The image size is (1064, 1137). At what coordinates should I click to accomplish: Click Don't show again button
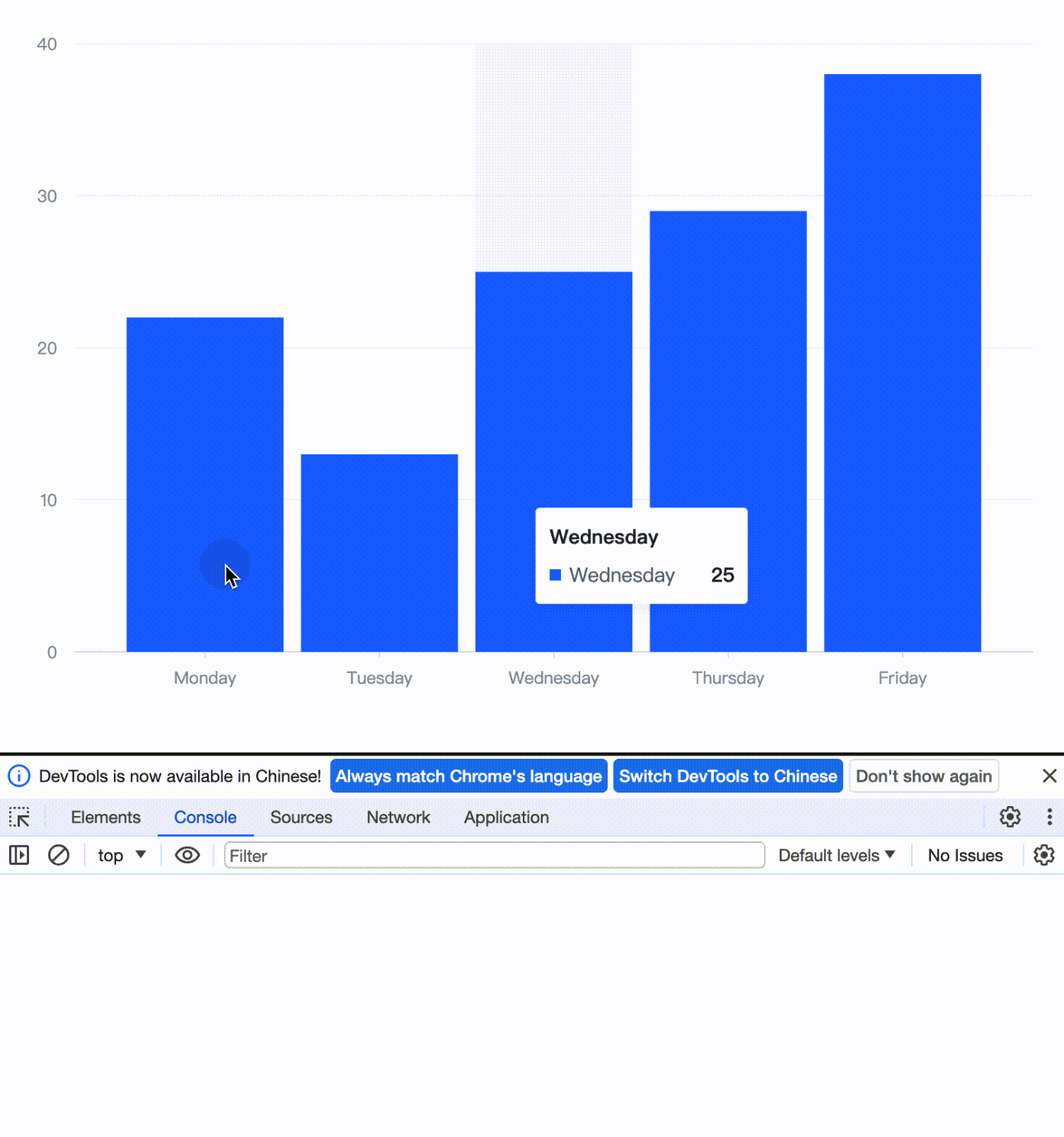(x=923, y=776)
